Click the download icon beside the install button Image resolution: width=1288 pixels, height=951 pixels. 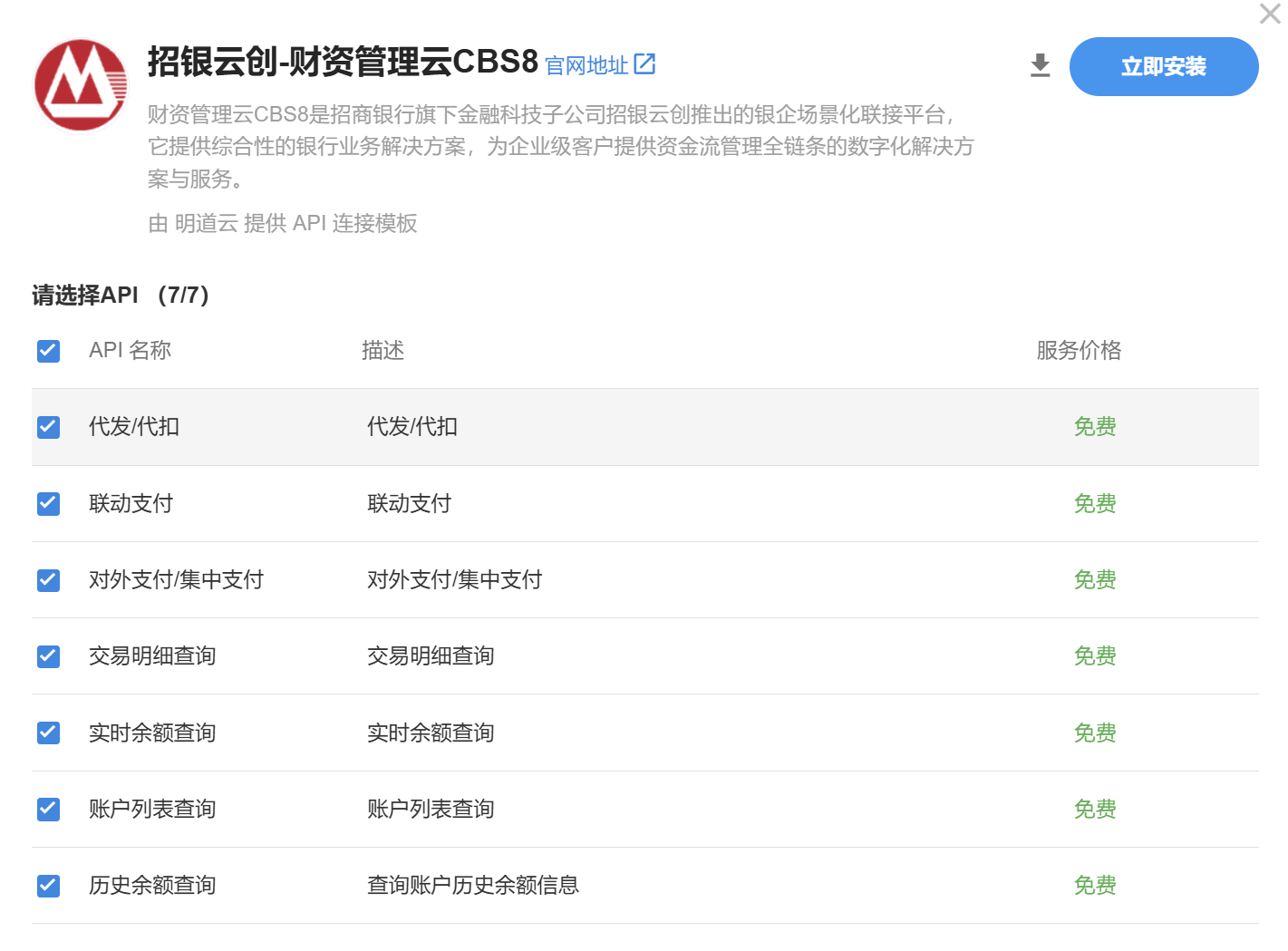[x=1041, y=66]
